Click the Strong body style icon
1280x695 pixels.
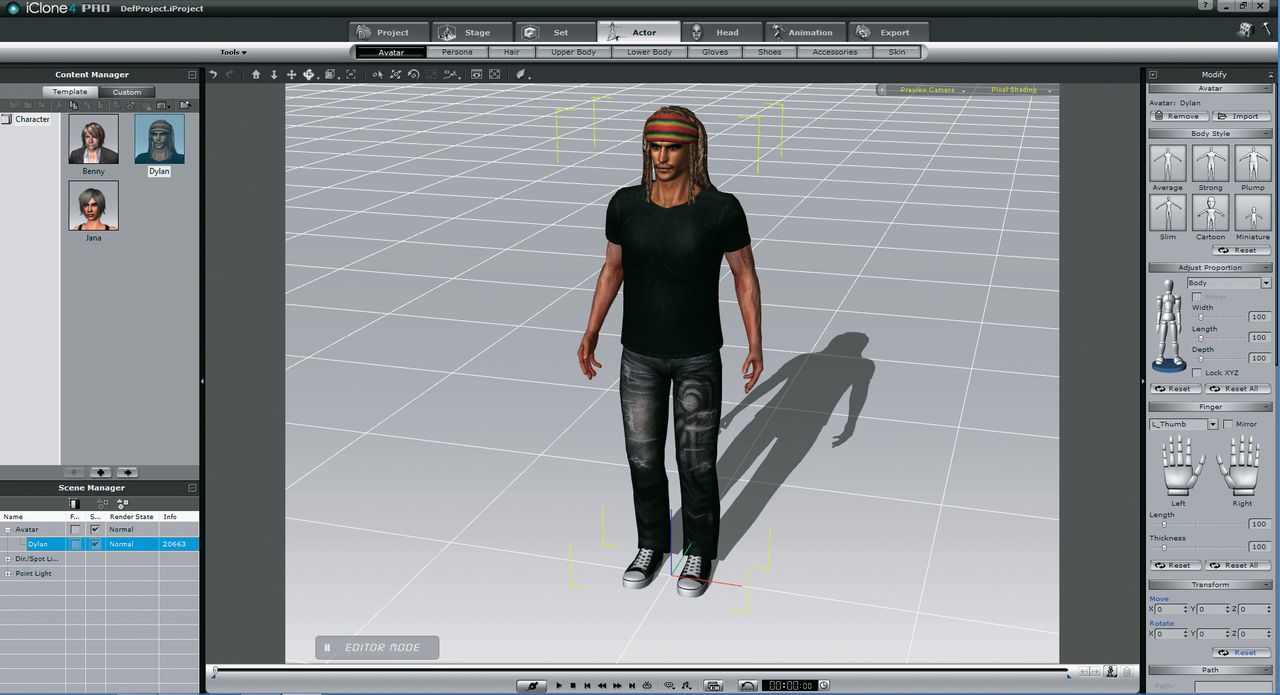click(1210, 164)
